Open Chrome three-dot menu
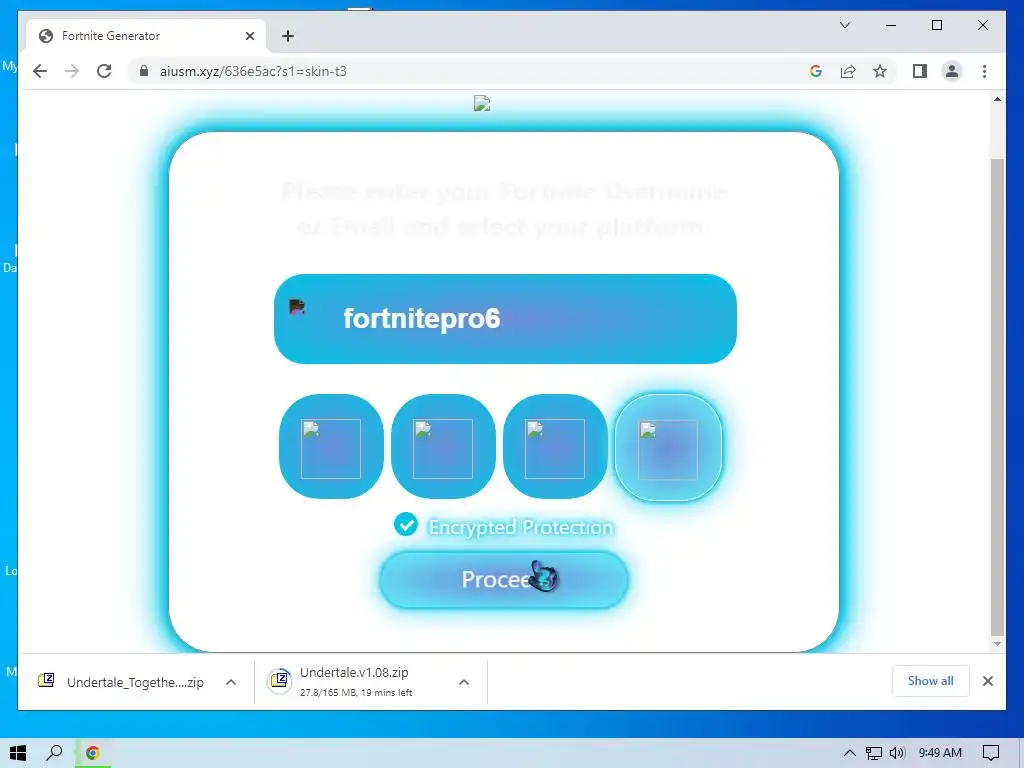1024x768 pixels. coord(984,71)
